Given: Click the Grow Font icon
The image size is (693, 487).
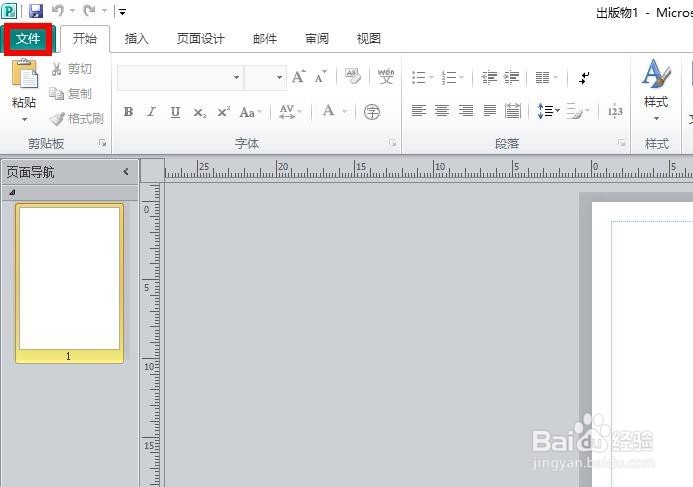Looking at the screenshot, I should 298,77.
